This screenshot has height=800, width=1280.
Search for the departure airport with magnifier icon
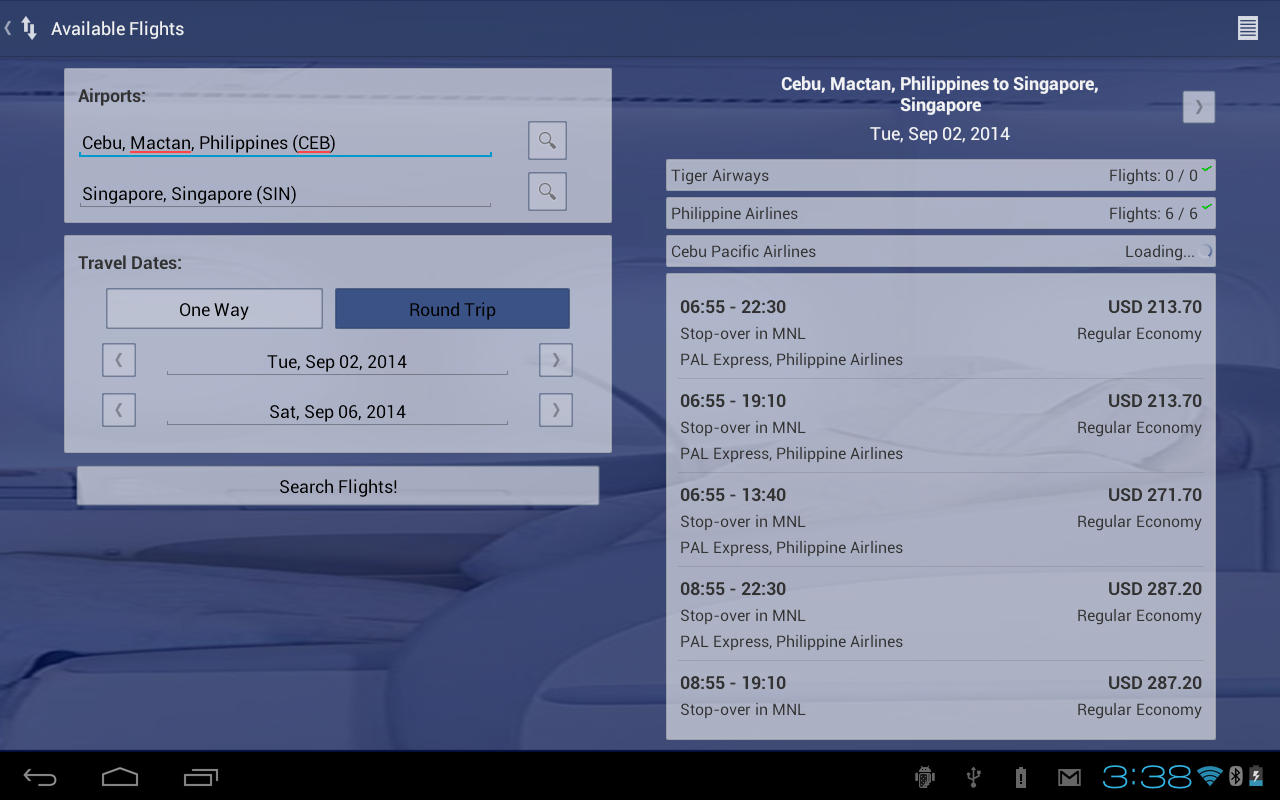click(x=547, y=141)
